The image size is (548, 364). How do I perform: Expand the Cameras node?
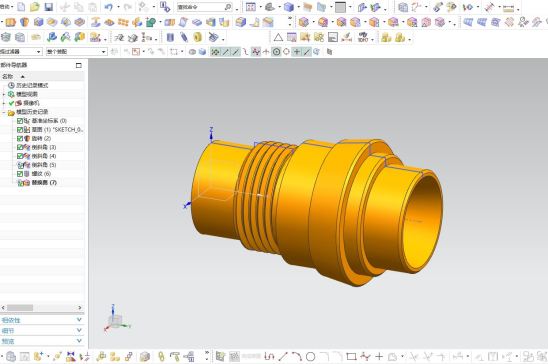pos(4,103)
